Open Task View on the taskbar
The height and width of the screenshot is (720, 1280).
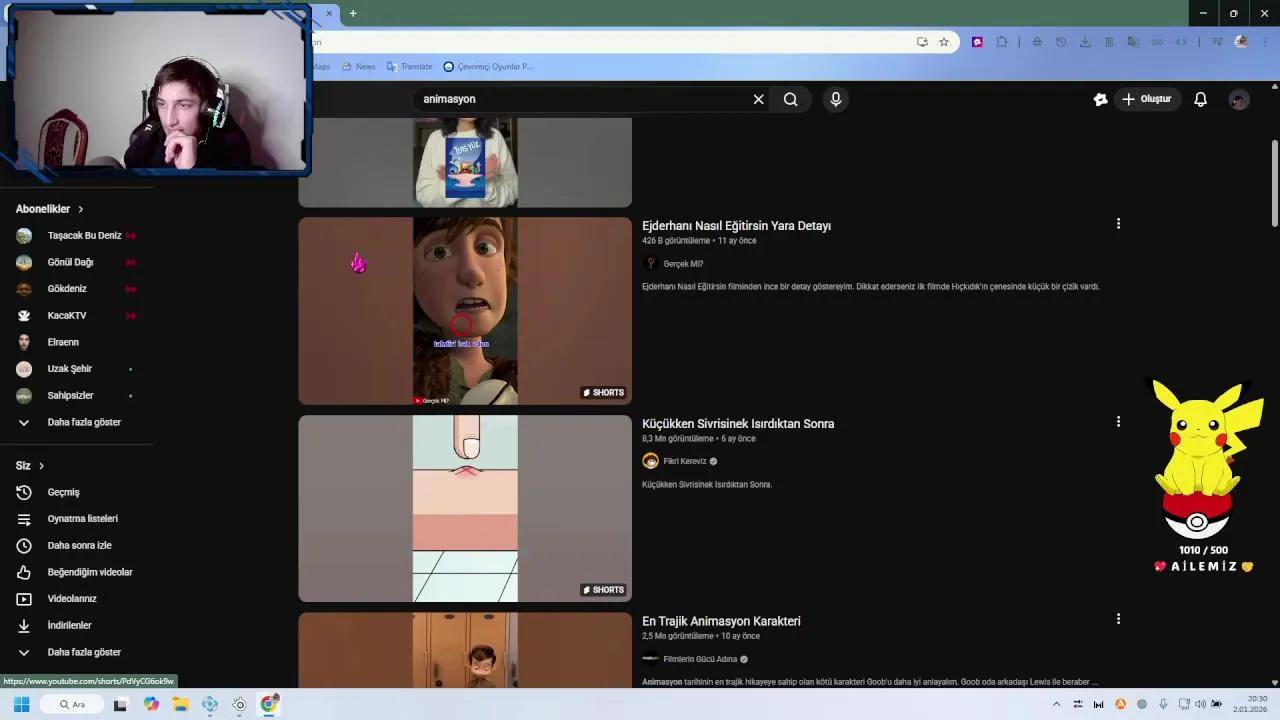pyautogui.click(x=121, y=704)
